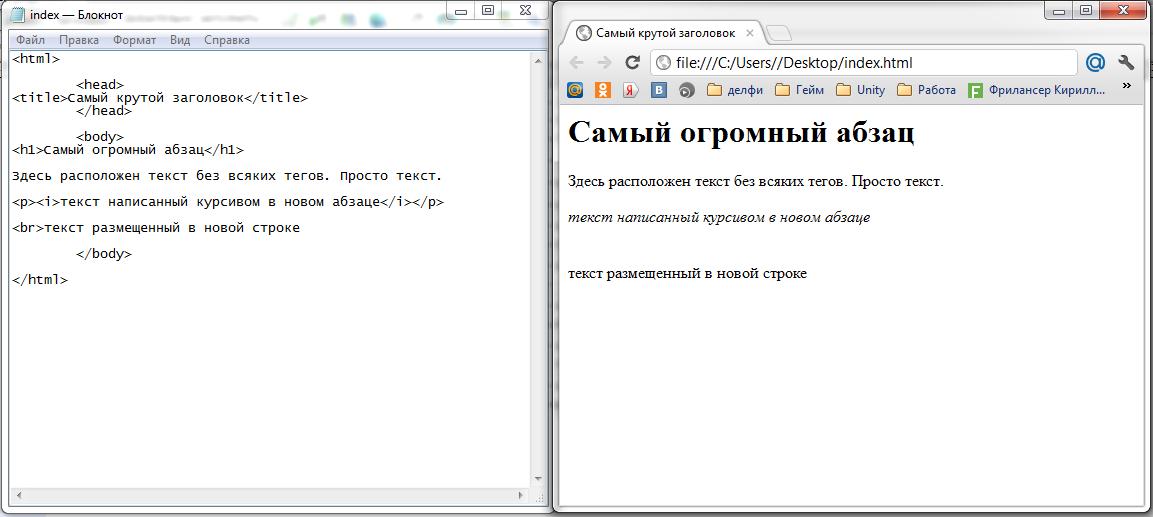Click the browser forward arrow
Viewport: 1153px width, 517px height.
pos(604,63)
